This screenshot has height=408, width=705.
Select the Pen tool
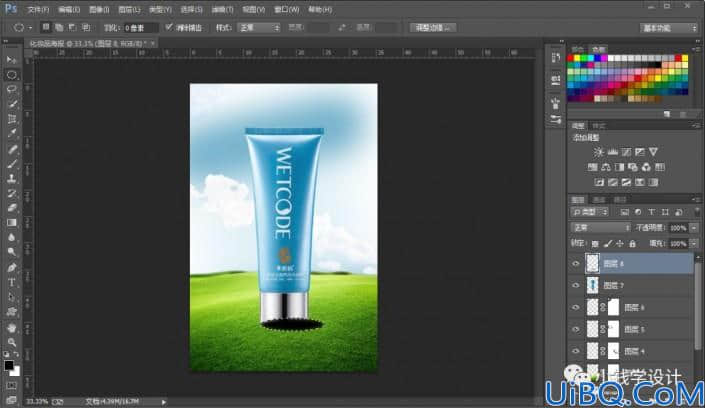click(x=12, y=268)
